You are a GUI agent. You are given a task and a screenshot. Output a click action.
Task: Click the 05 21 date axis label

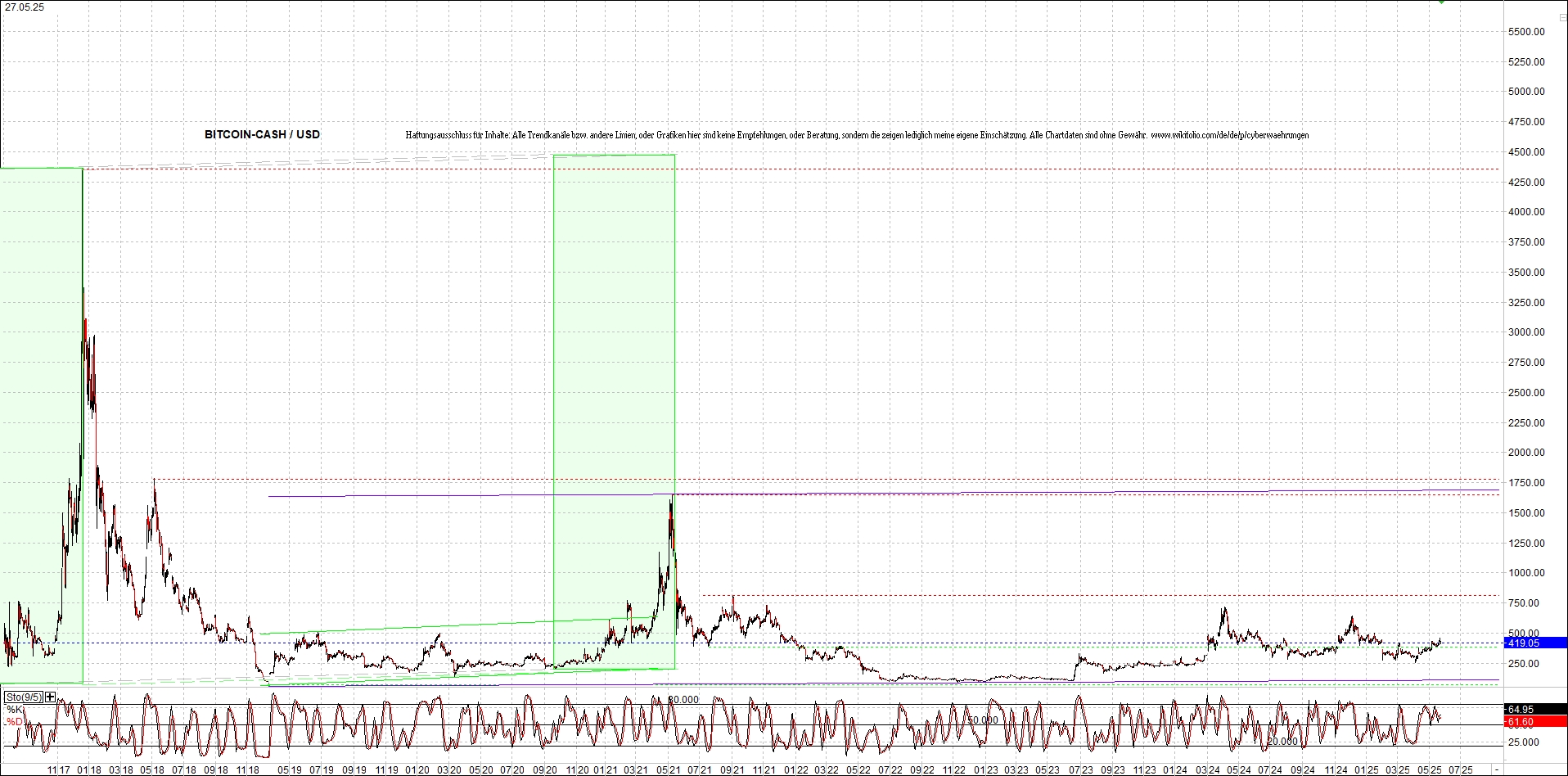(x=669, y=769)
